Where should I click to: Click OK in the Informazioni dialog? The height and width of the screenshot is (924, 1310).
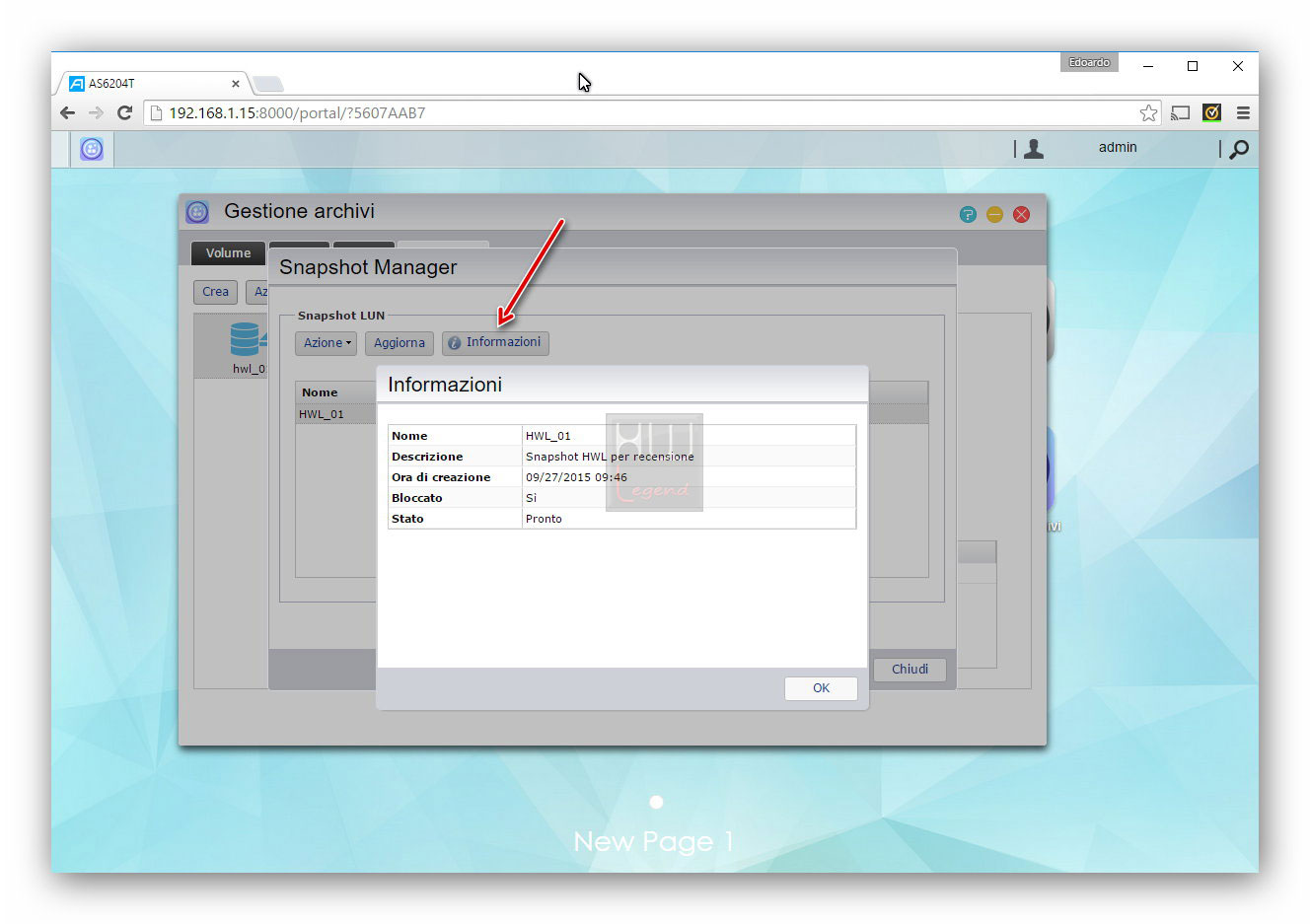821,688
